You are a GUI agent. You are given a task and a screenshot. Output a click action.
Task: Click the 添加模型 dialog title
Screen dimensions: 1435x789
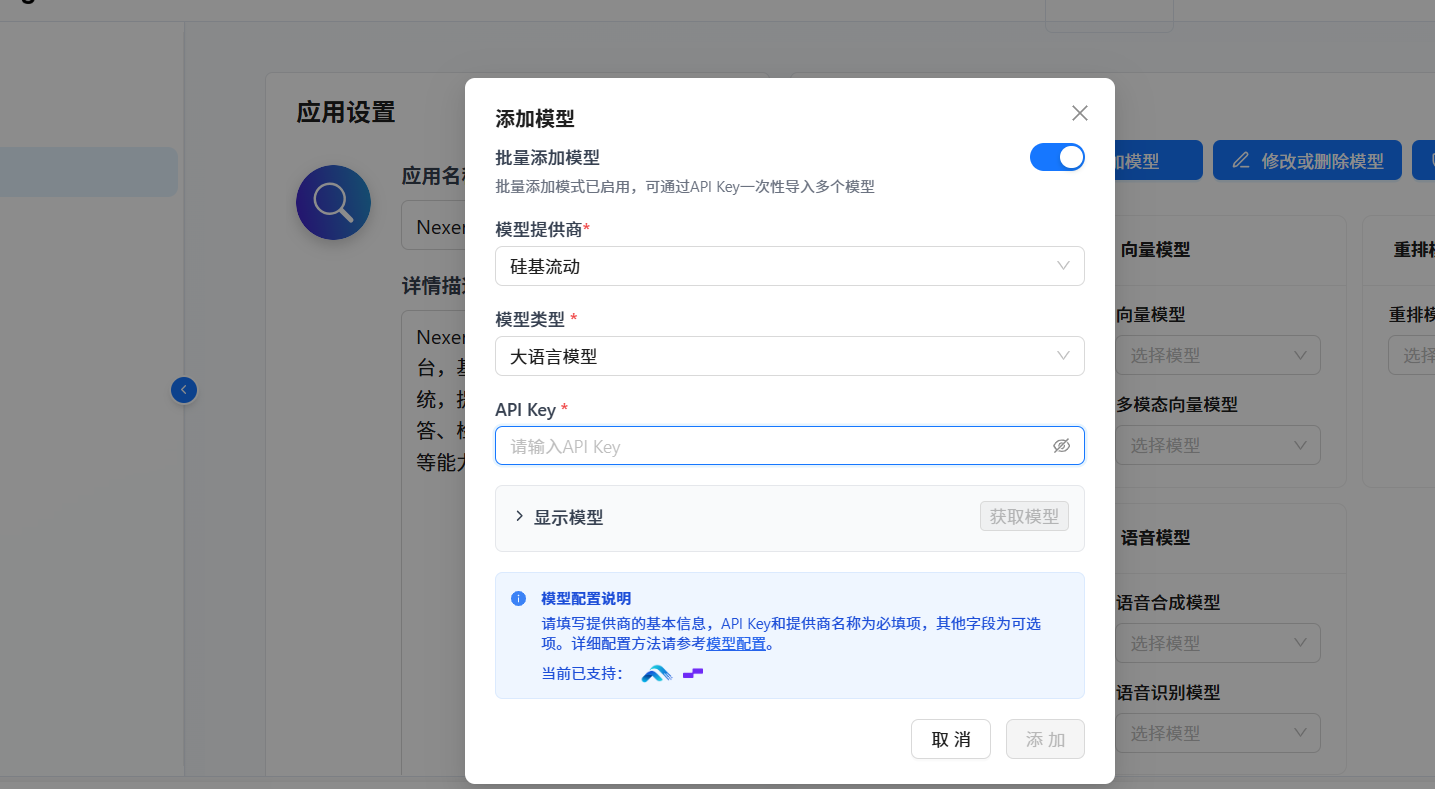tap(535, 118)
